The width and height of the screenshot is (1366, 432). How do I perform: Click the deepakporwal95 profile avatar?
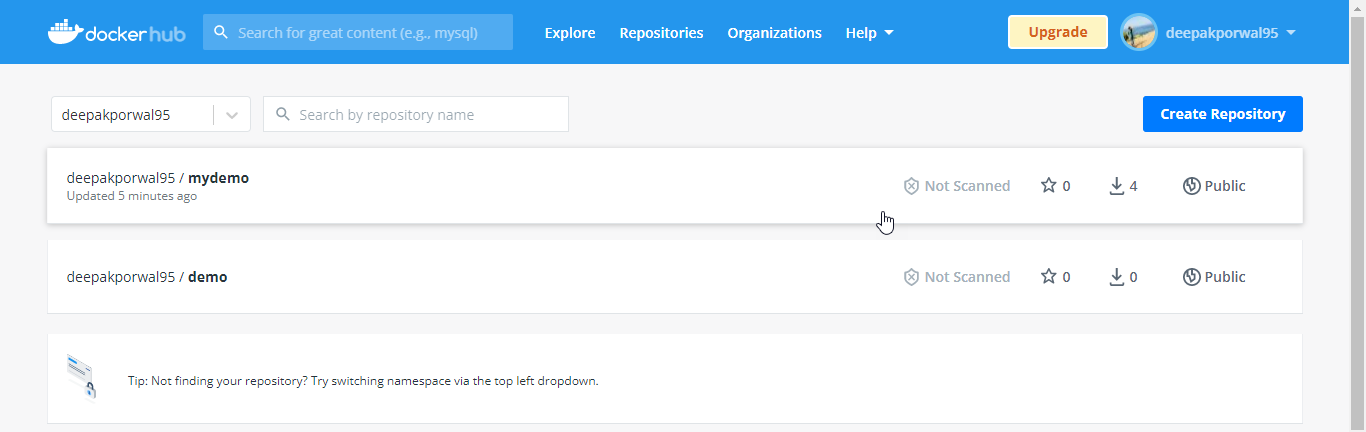click(1139, 32)
